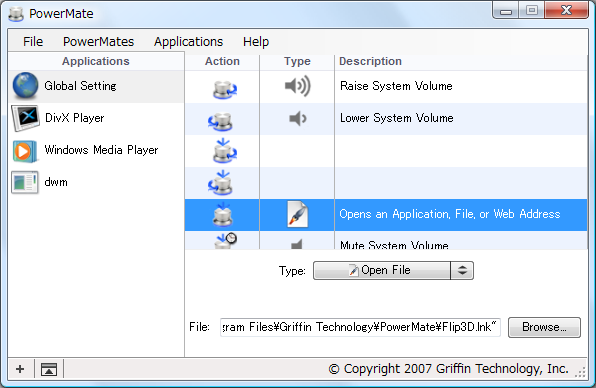The width and height of the screenshot is (596, 388).
Task: Click the Type column header
Action: point(297,61)
